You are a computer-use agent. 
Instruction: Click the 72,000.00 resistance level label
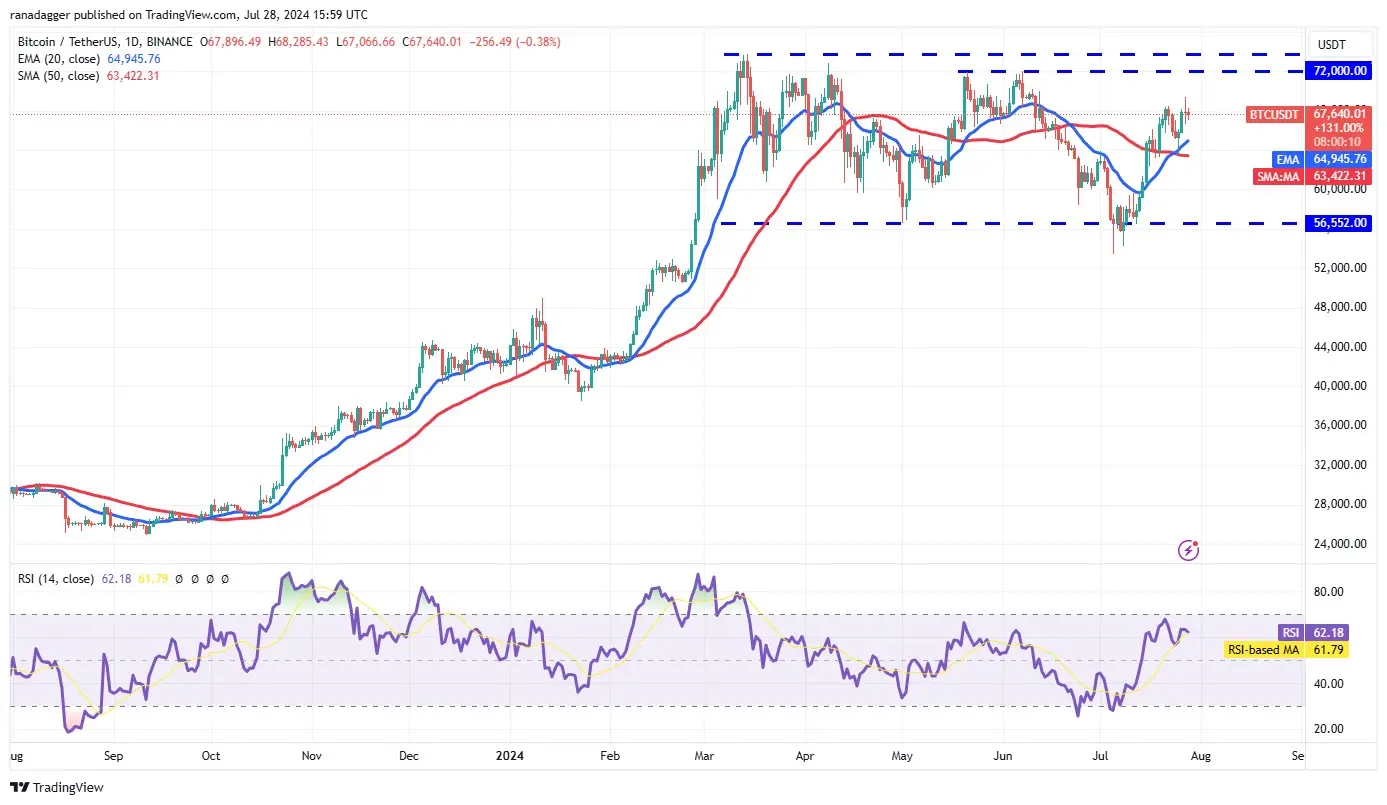1342,71
